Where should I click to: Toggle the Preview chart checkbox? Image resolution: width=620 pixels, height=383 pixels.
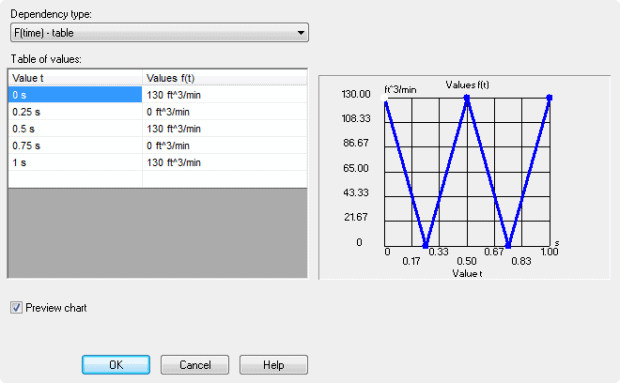(16, 308)
